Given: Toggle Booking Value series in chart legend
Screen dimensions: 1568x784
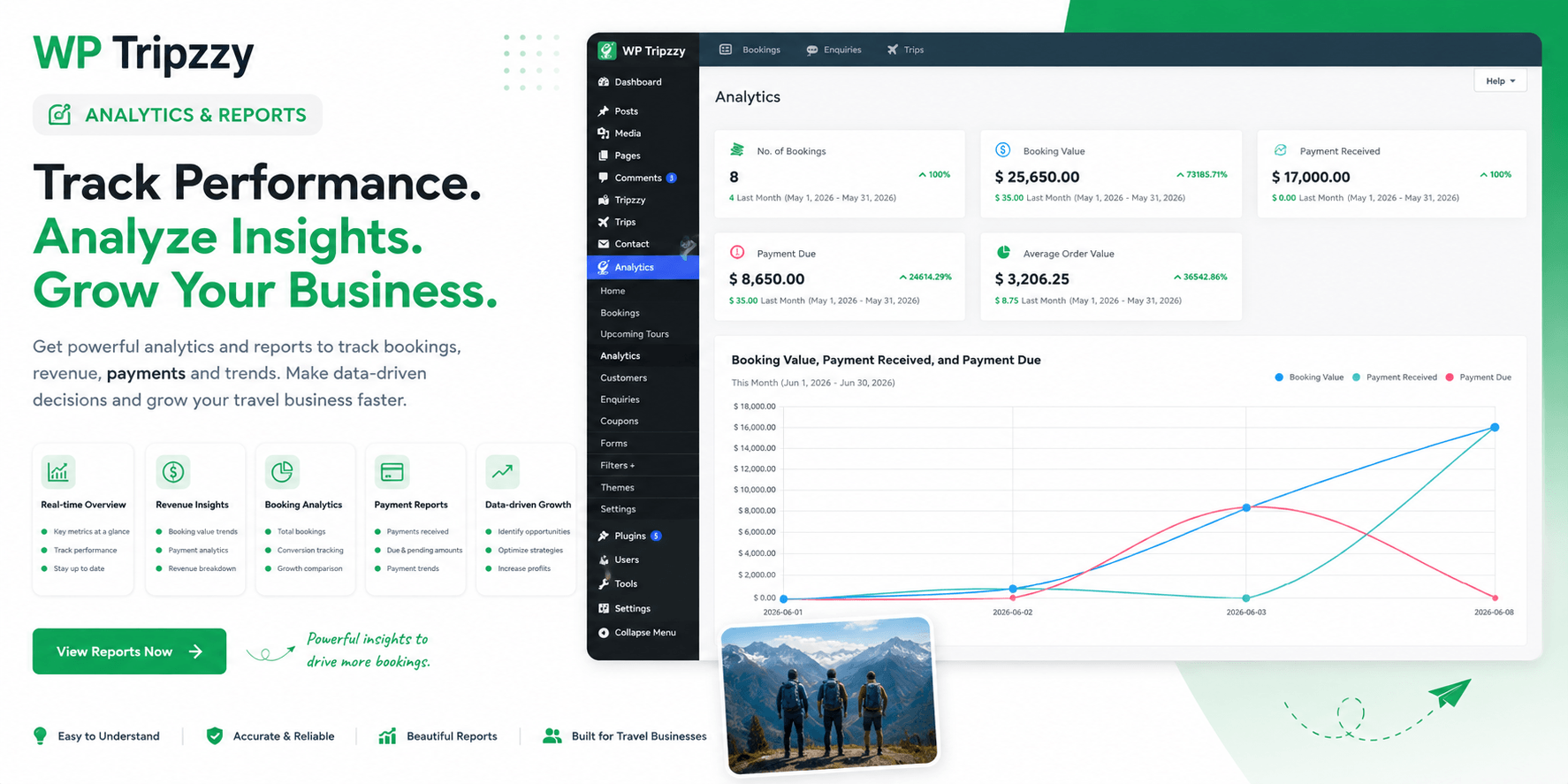Looking at the screenshot, I should pyautogui.click(x=1309, y=377).
